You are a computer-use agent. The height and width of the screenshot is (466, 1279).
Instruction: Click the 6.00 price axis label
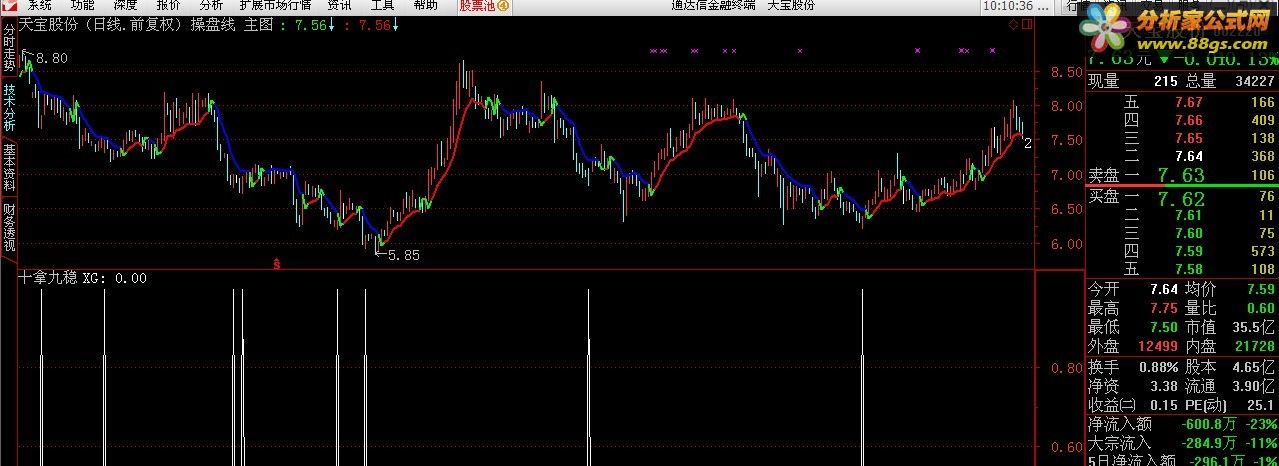1066,244
